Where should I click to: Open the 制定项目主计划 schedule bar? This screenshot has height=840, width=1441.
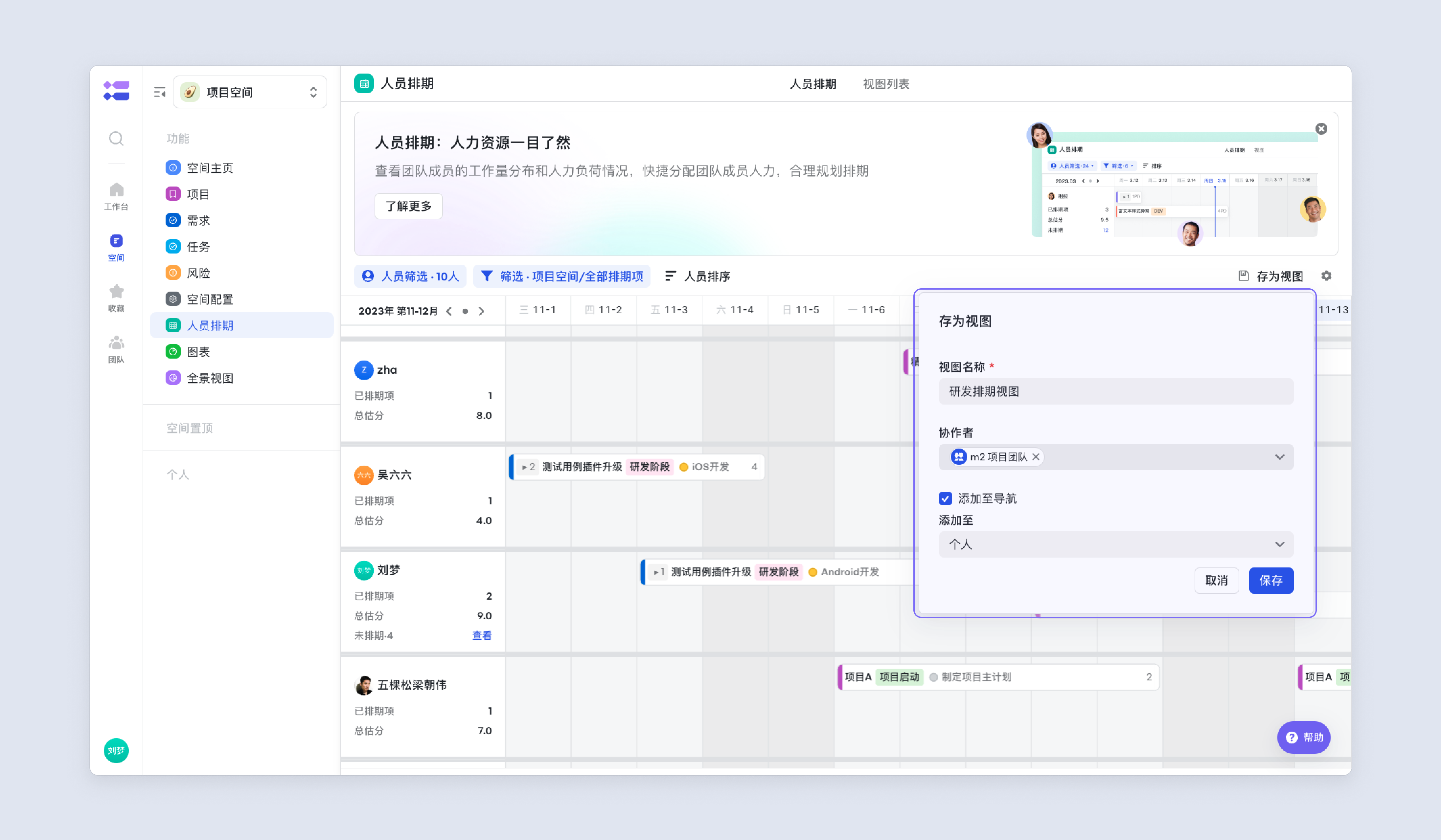(998, 677)
